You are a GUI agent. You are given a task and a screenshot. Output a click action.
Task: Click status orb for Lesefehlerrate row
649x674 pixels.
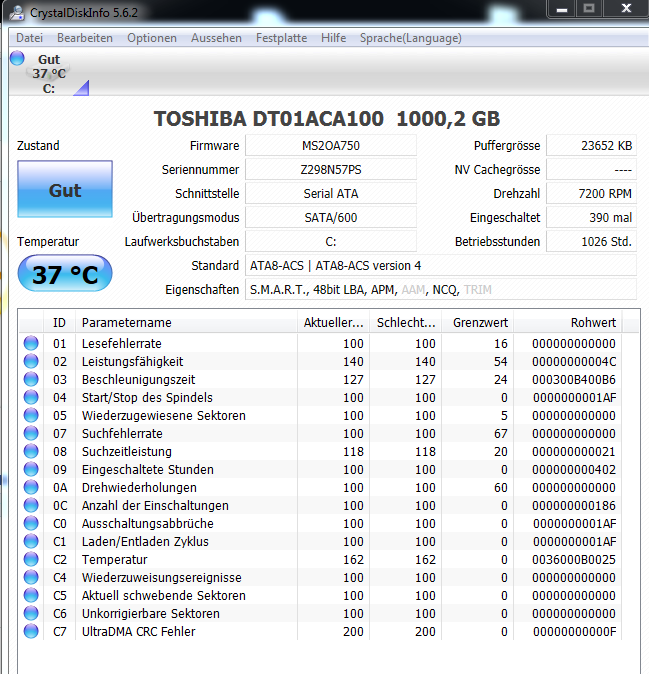(31, 343)
